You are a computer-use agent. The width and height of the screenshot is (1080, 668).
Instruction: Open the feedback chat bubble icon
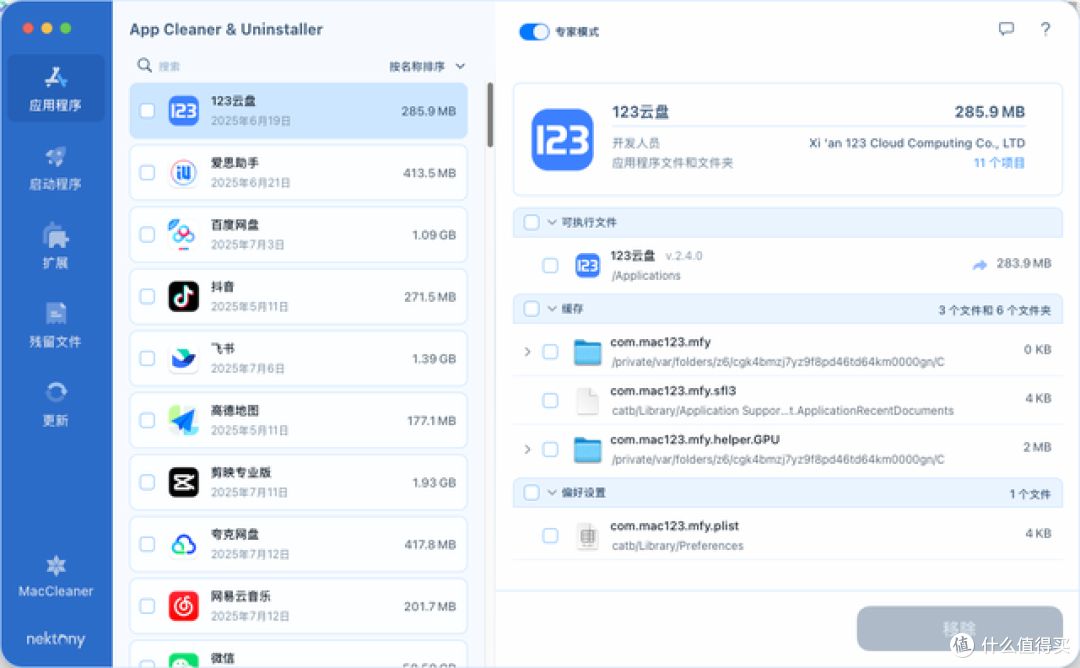1006,29
